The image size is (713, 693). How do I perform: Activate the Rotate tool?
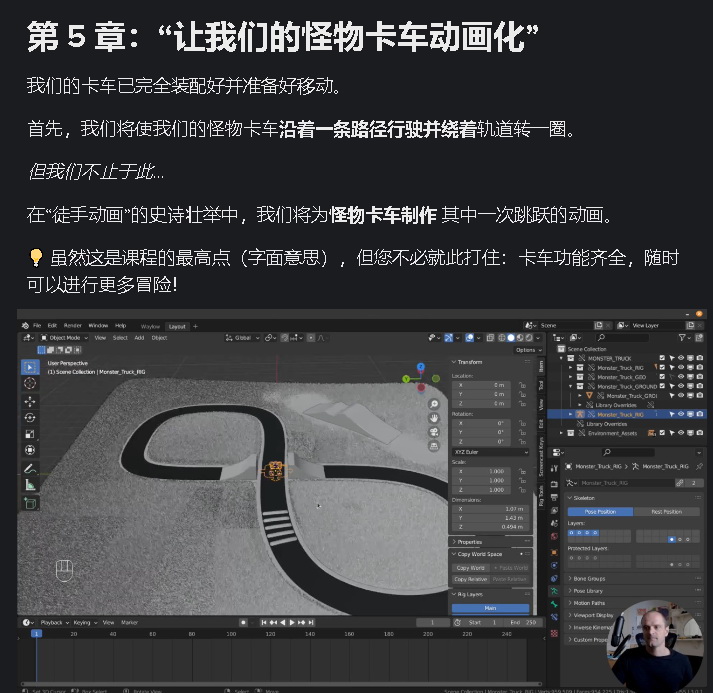[30, 417]
